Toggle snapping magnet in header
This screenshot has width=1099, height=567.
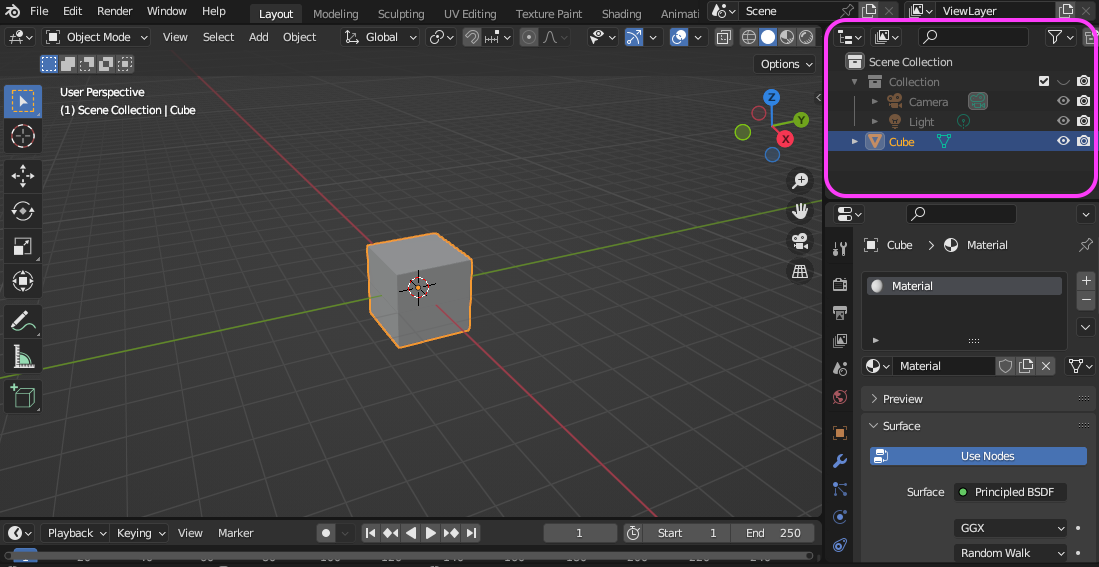click(x=472, y=37)
